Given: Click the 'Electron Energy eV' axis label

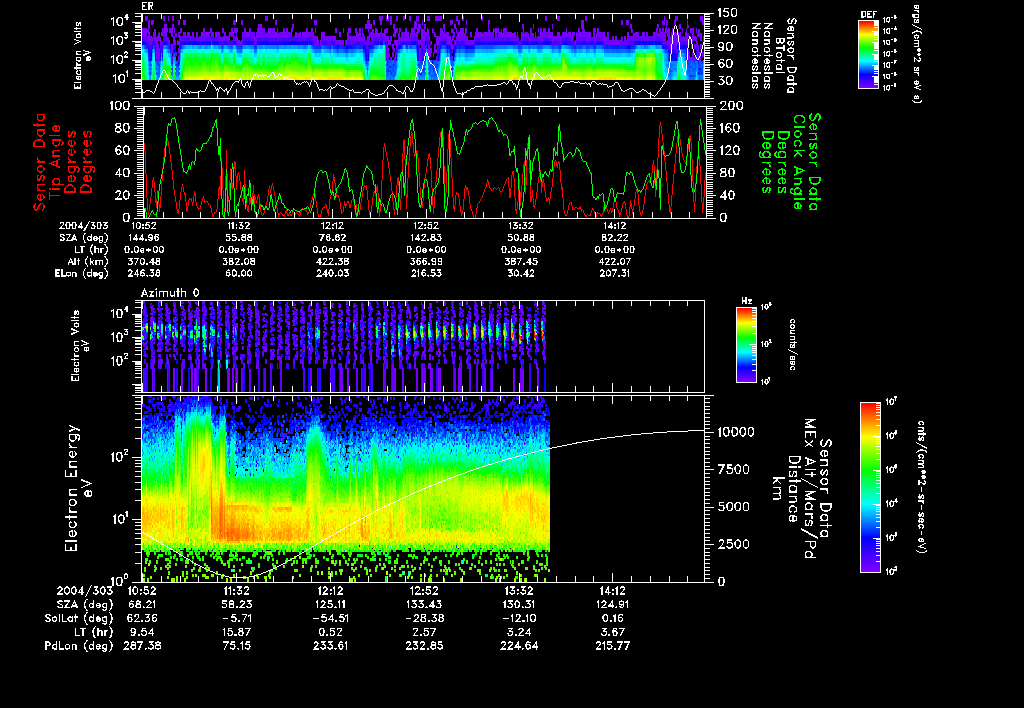Looking at the screenshot, I should point(78,489).
